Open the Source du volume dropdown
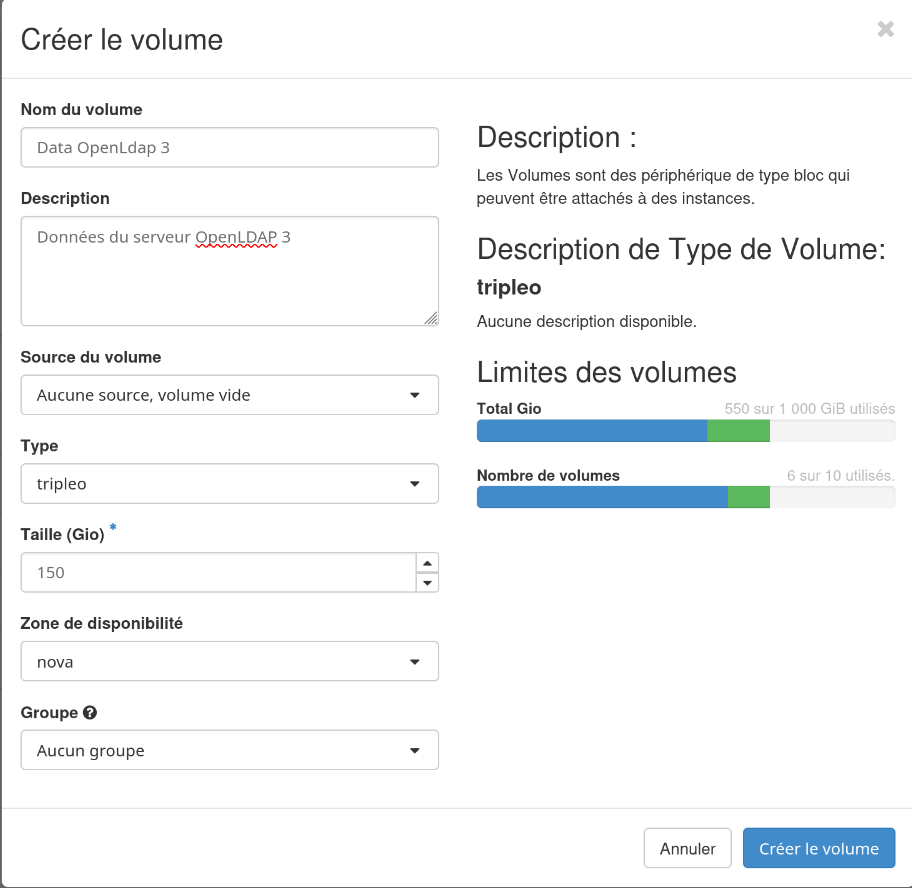This screenshot has height=888, width=912. 229,395
